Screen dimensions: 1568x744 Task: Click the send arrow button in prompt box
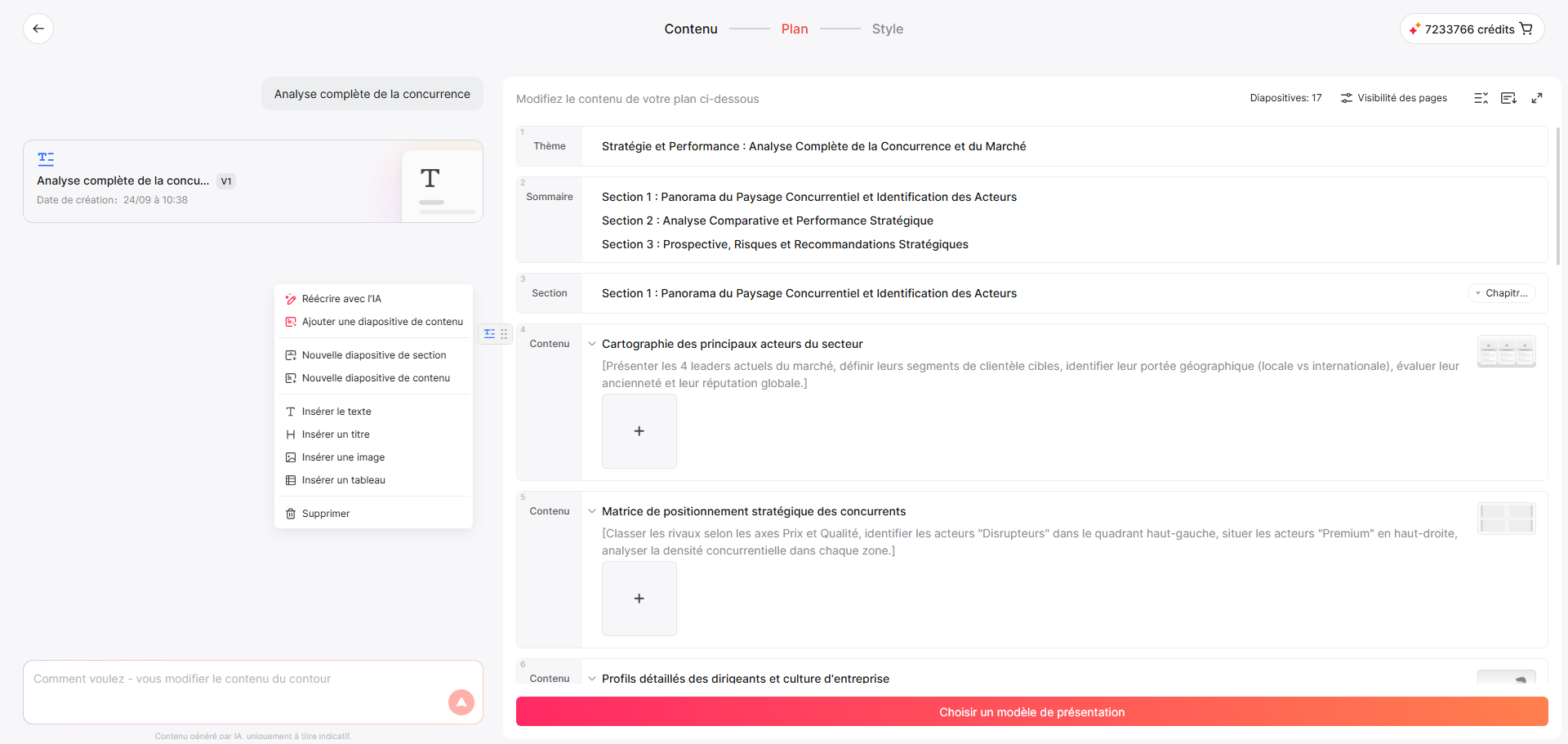click(461, 702)
